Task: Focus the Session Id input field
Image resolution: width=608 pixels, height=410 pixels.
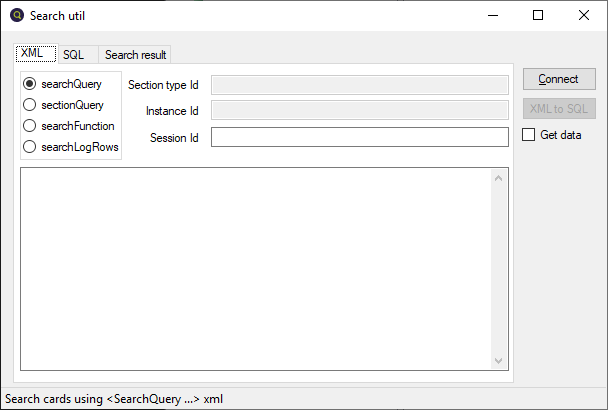Action: tap(359, 137)
